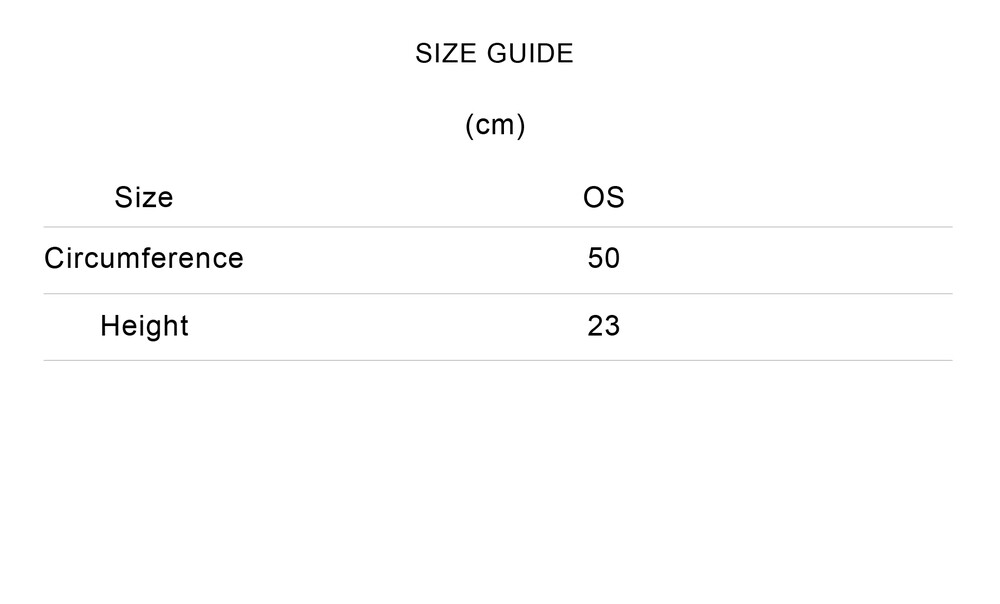Screen dimensions: 1000x604
Task: Click the divider line below the Size row
Action: click(x=498, y=227)
